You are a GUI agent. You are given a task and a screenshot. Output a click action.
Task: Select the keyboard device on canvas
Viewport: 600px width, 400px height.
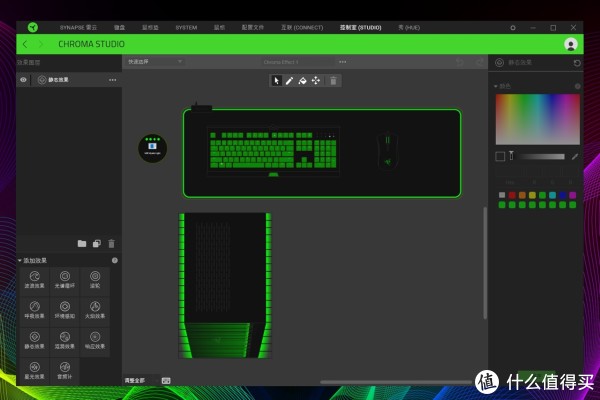tap(273, 151)
